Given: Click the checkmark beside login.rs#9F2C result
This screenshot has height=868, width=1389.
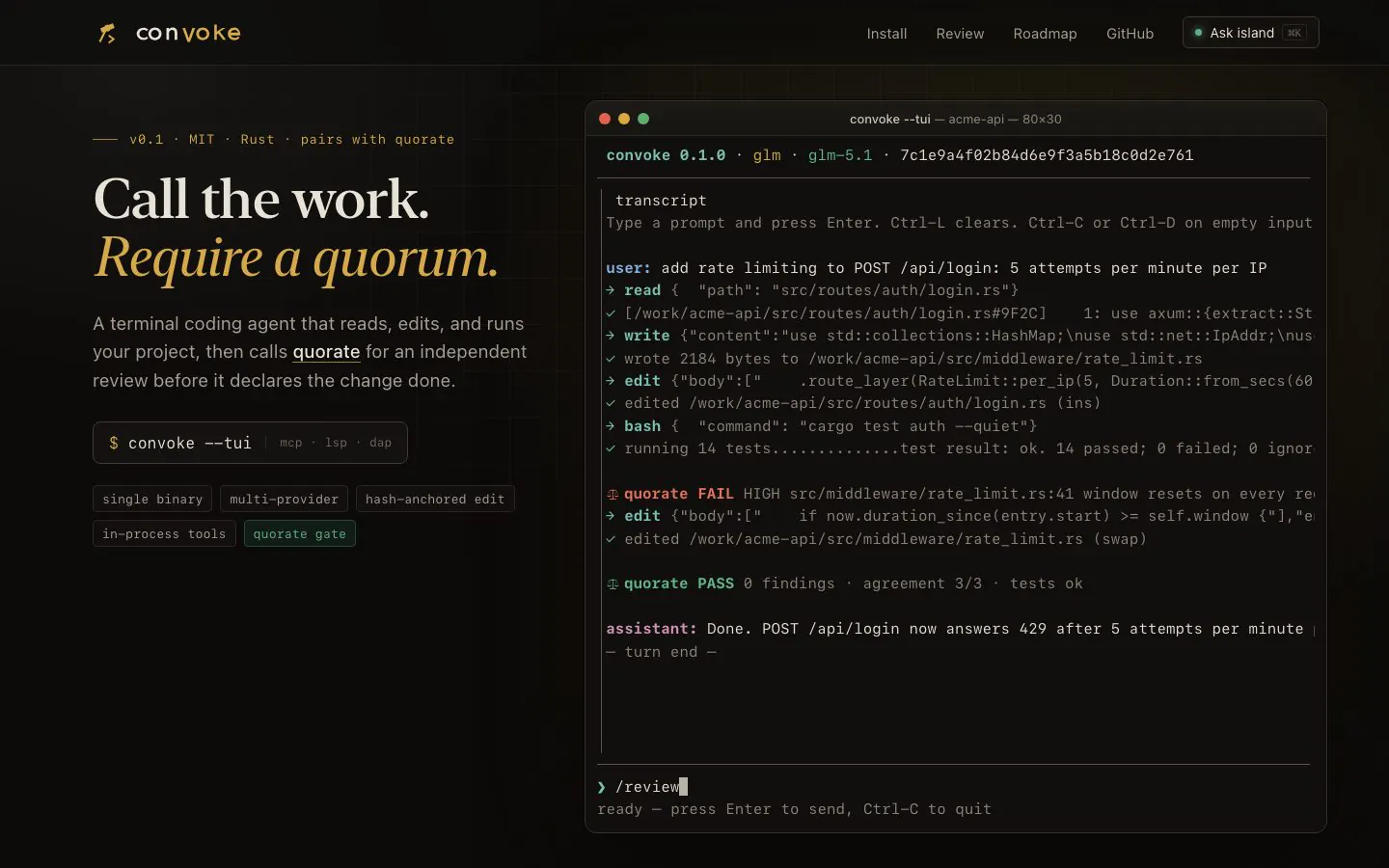Looking at the screenshot, I should coord(611,313).
